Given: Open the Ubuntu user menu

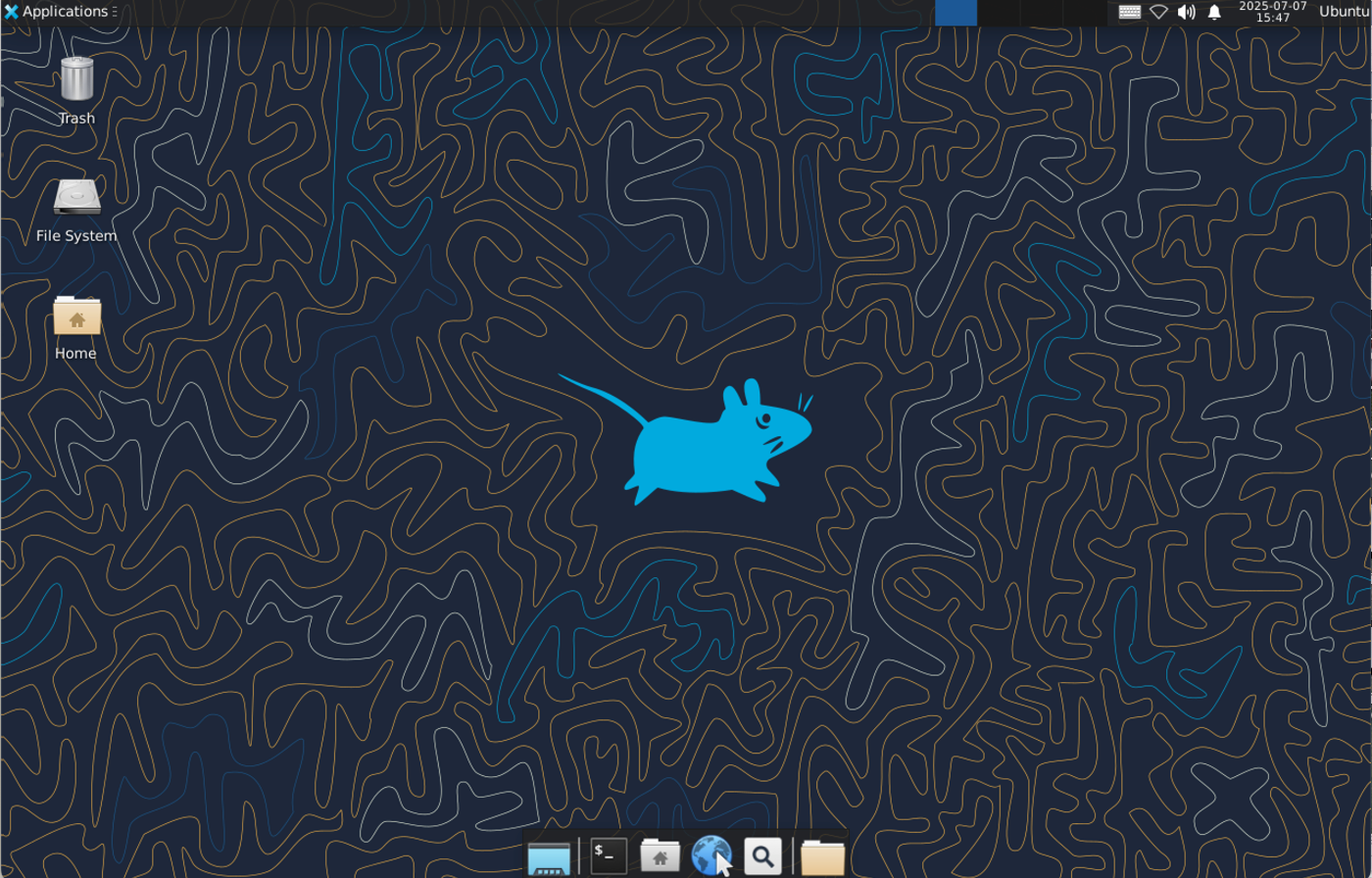Looking at the screenshot, I should point(1344,12).
